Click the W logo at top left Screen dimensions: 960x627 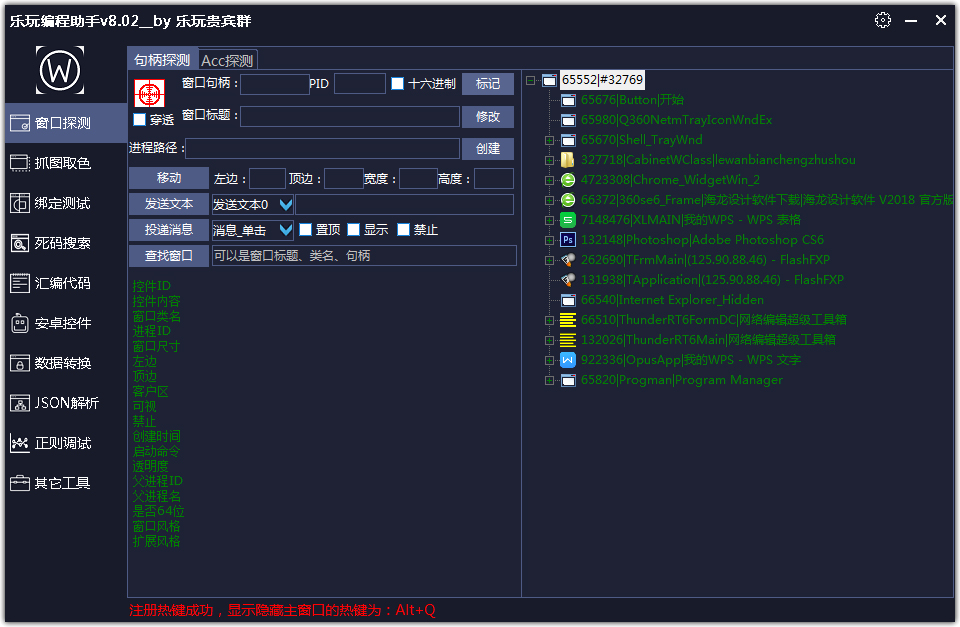62,70
